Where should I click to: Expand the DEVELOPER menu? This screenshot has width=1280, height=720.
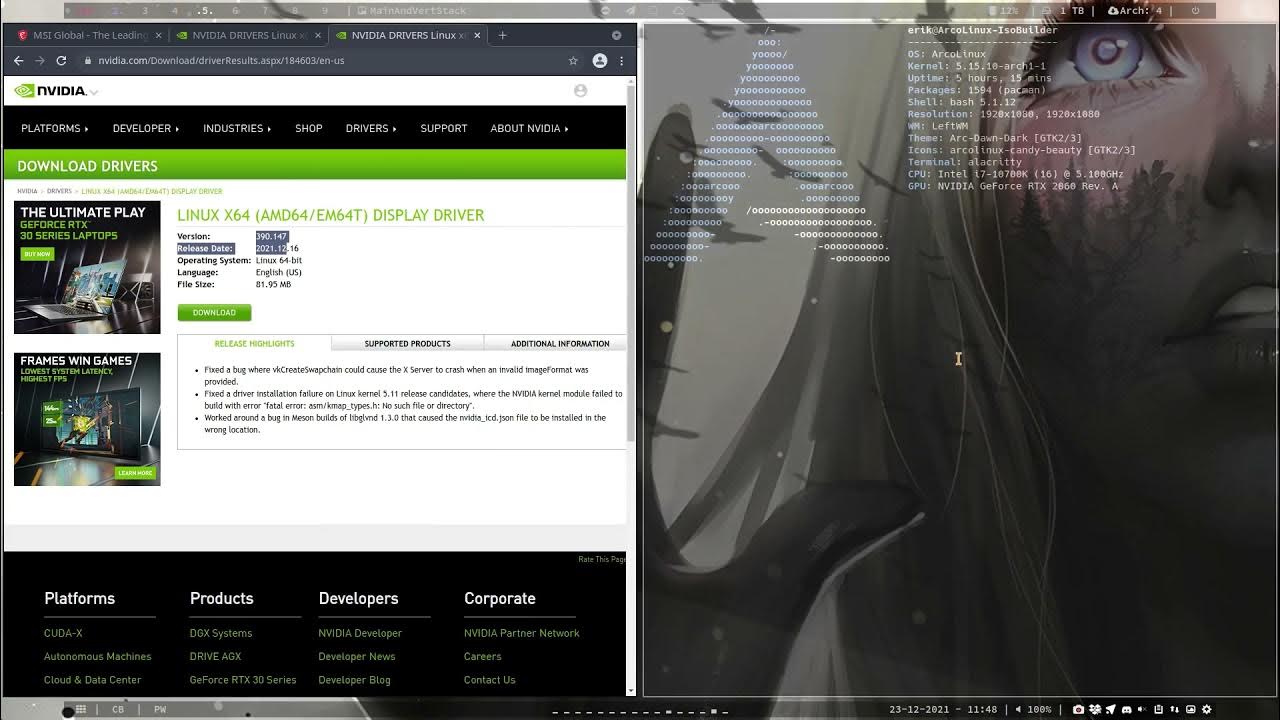(146, 128)
